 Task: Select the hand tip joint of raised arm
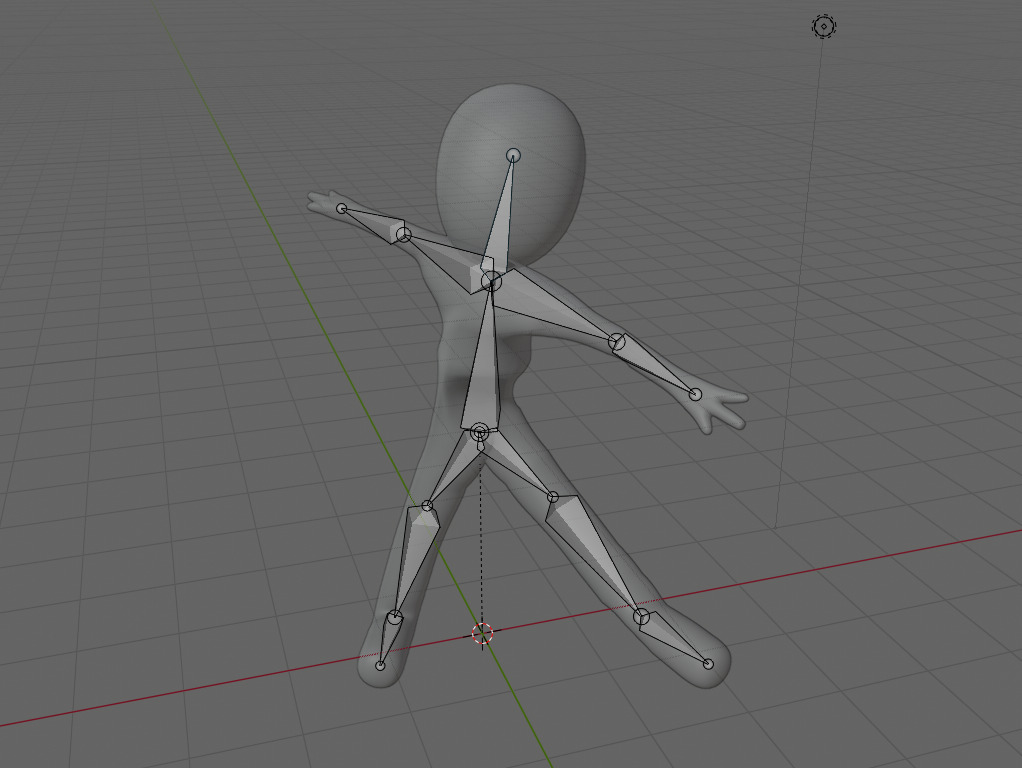pos(342,209)
